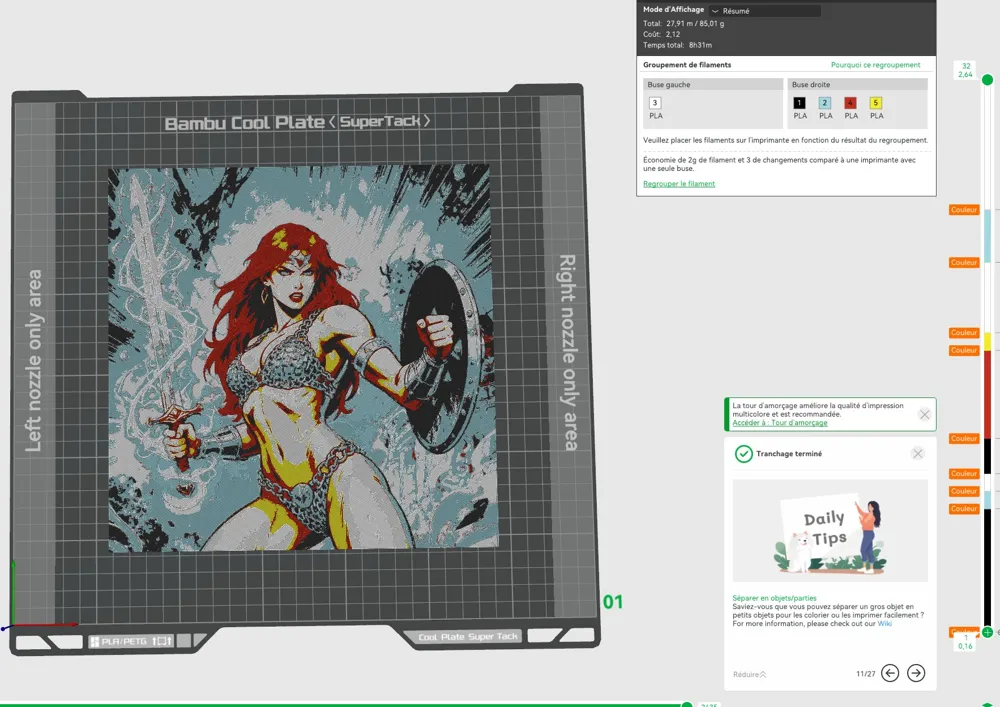Open the Daily Tips illustration
1000x707 pixels.
tap(830, 530)
